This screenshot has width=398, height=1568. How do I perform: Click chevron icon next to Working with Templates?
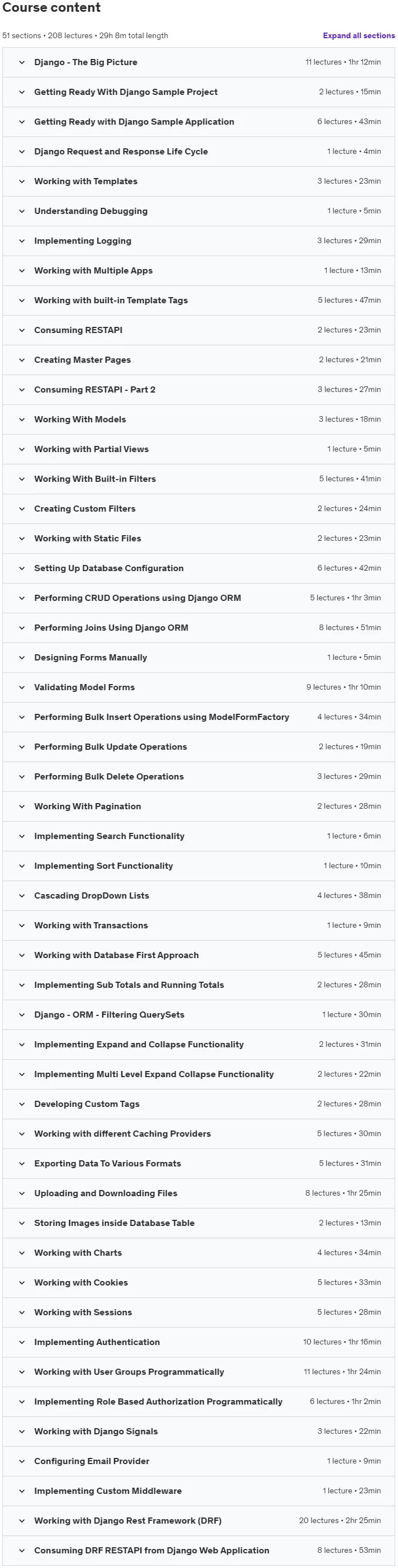pos(22,181)
